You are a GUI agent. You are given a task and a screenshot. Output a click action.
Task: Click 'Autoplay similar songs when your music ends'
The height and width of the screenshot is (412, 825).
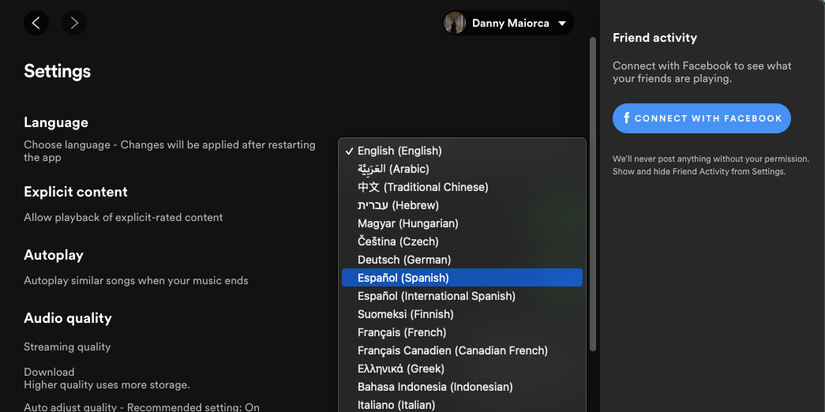136,280
